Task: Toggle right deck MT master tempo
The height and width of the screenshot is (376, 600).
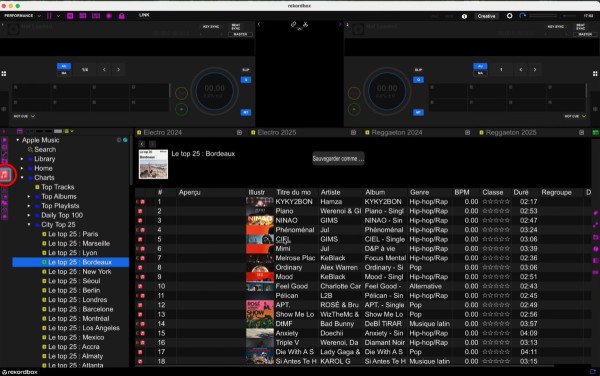Action: pos(418,112)
